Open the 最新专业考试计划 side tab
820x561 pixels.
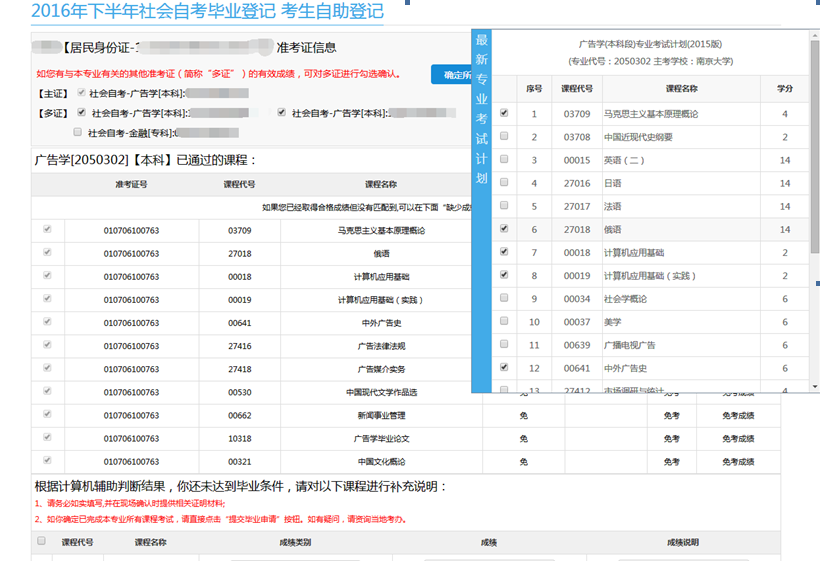tap(482, 108)
